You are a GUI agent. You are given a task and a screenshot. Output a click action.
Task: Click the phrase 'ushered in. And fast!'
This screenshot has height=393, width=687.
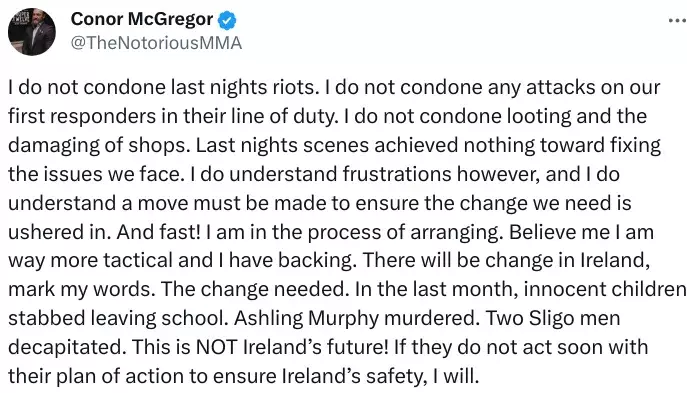coord(104,232)
